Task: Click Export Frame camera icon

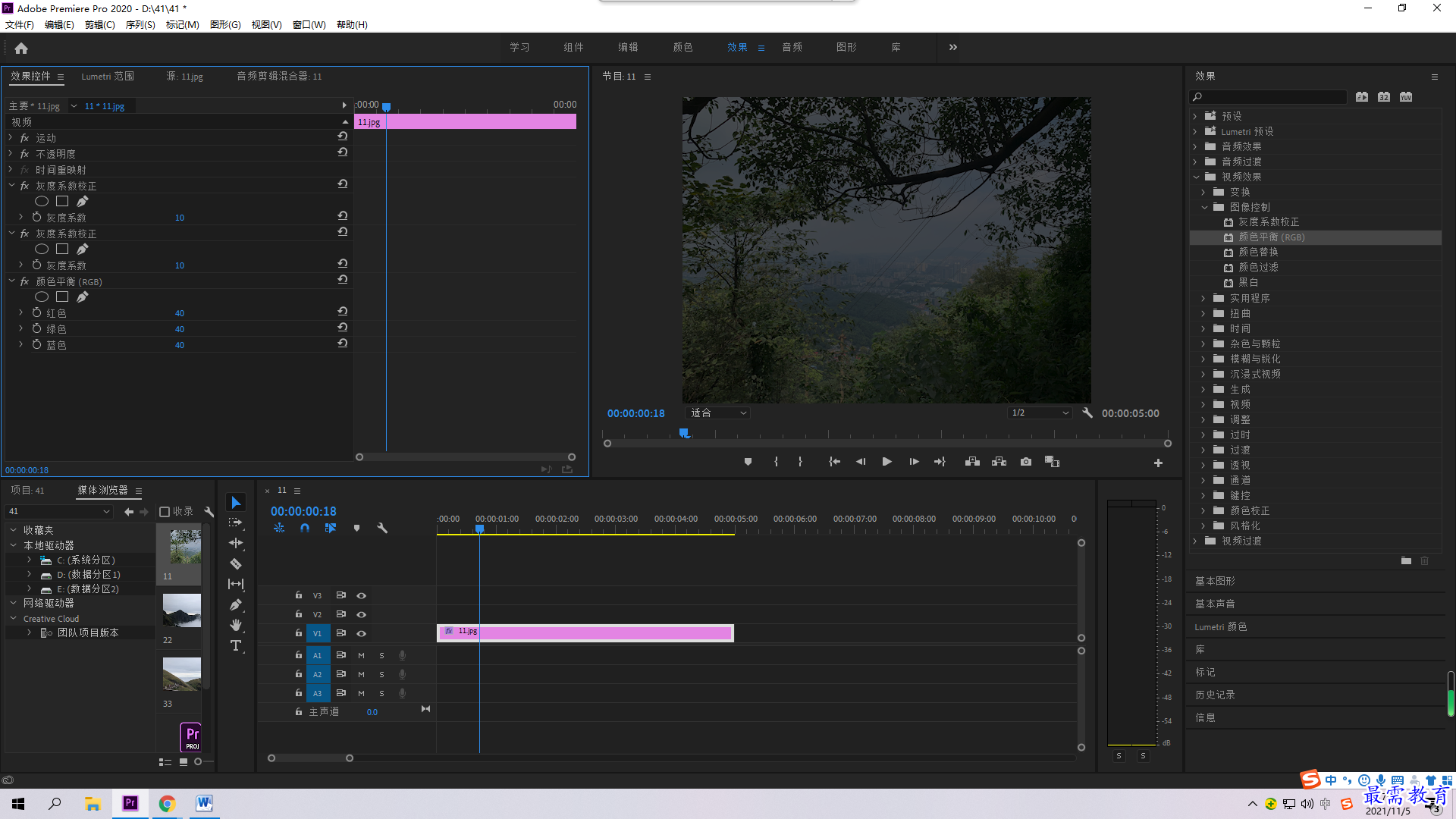Action: click(x=1026, y=462)
